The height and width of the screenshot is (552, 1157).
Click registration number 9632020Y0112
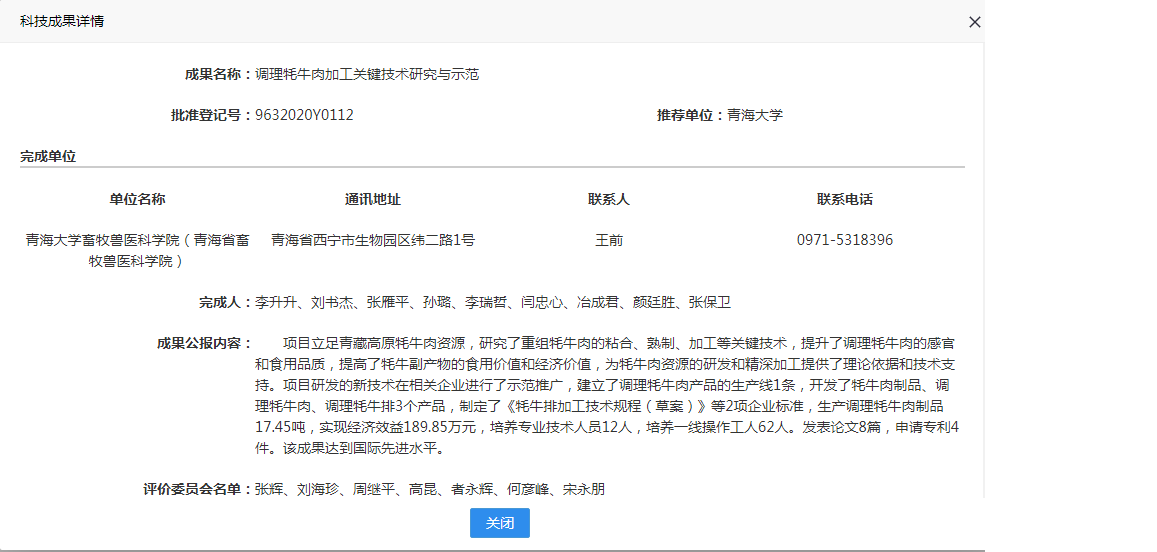pyautogui.click(x=304, y=115)
